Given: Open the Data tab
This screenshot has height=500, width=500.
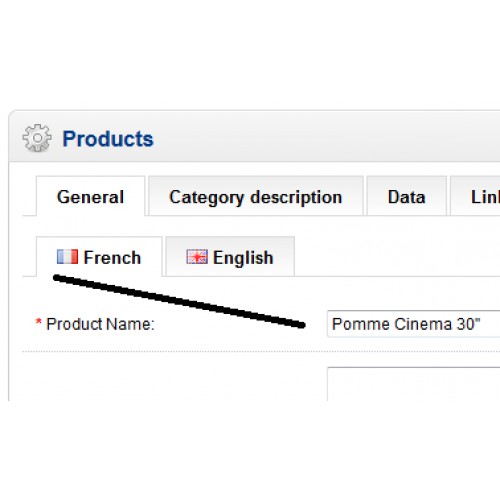Looking at the screenshot, I should [x=407, y=196].
